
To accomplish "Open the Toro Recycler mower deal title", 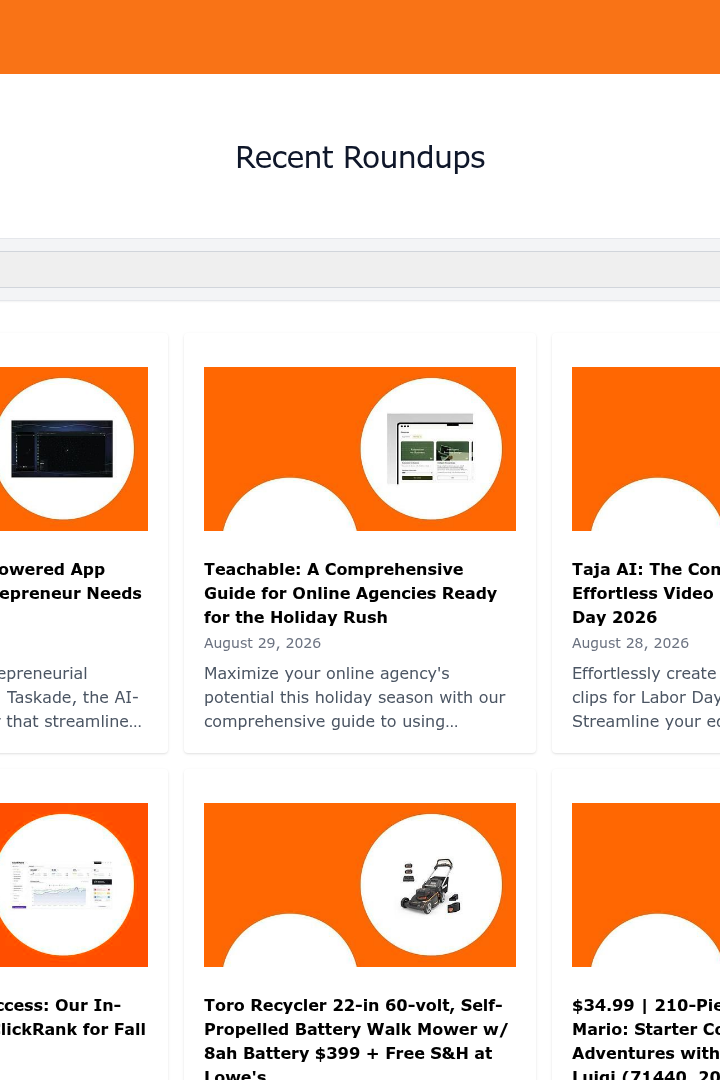I will pyautogui.click(x=356, y=1037).
